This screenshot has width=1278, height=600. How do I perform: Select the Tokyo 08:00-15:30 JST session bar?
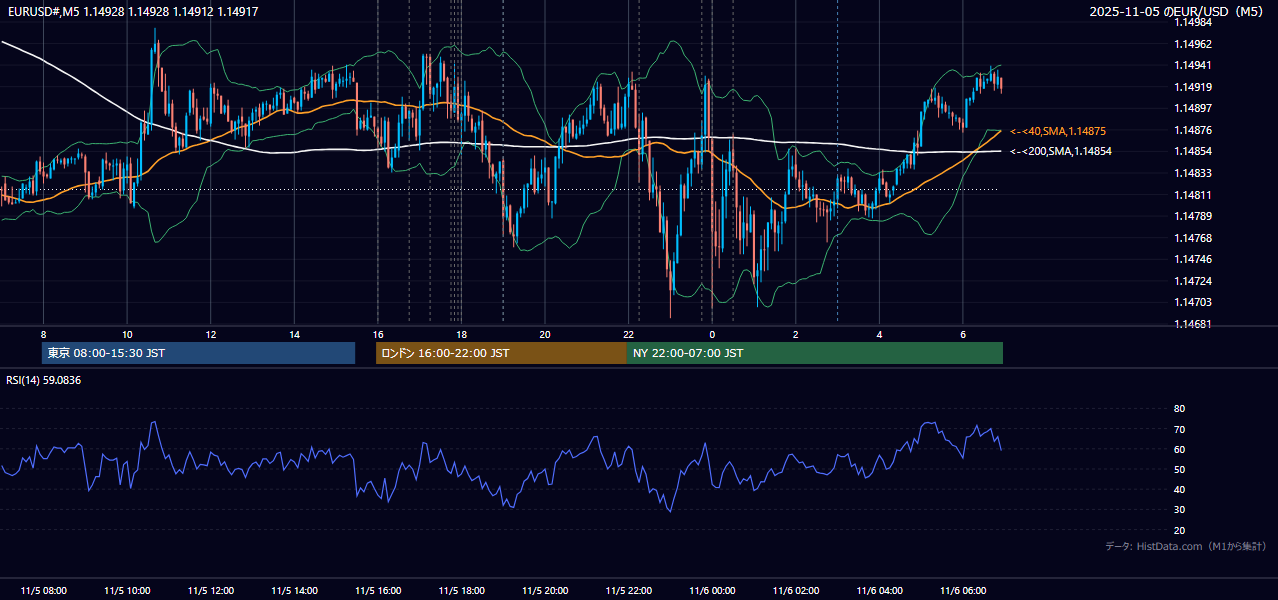click(198, 353)
